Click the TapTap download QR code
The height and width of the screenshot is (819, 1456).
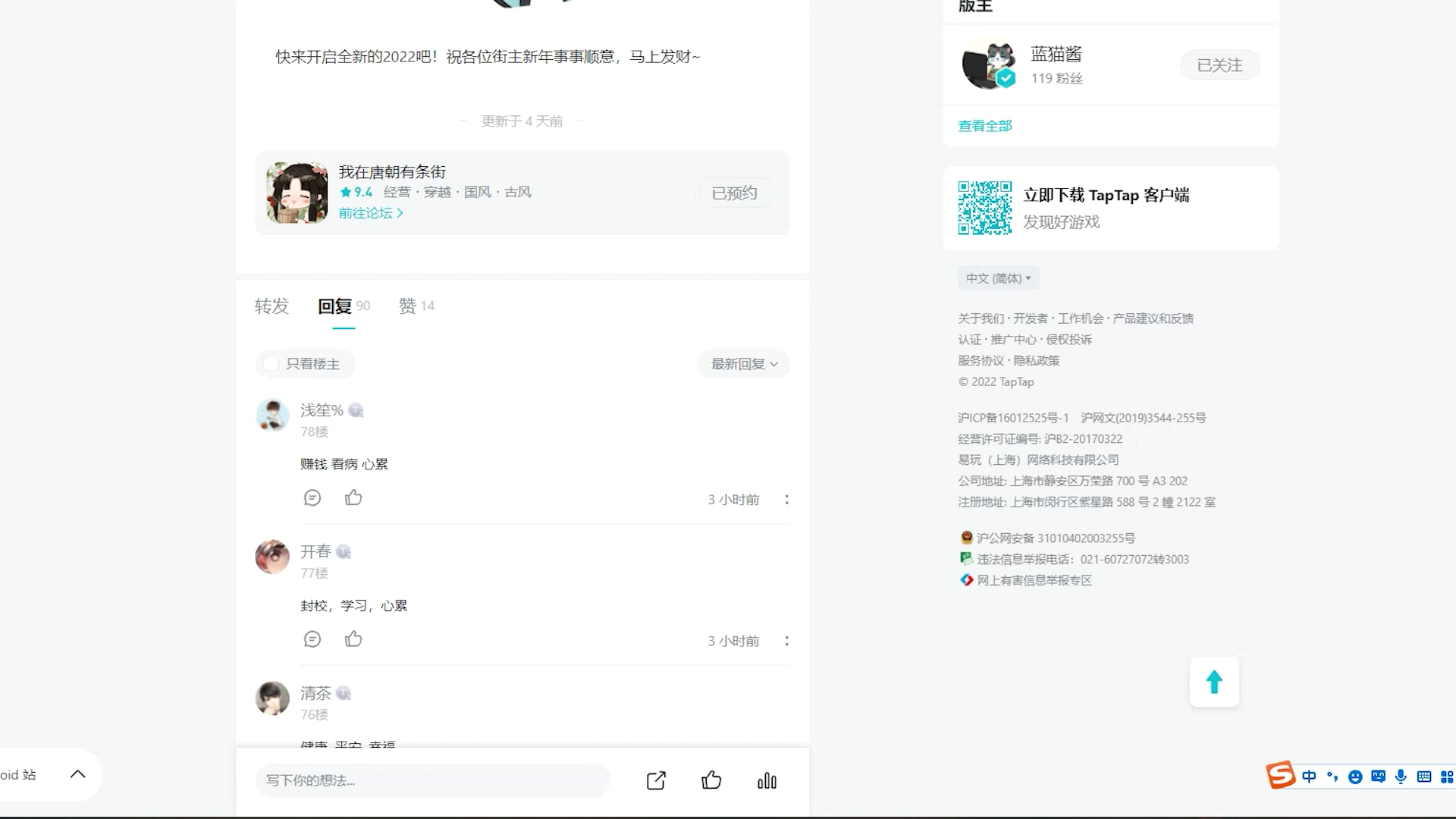pyautogui.click(x=984, y=207)
